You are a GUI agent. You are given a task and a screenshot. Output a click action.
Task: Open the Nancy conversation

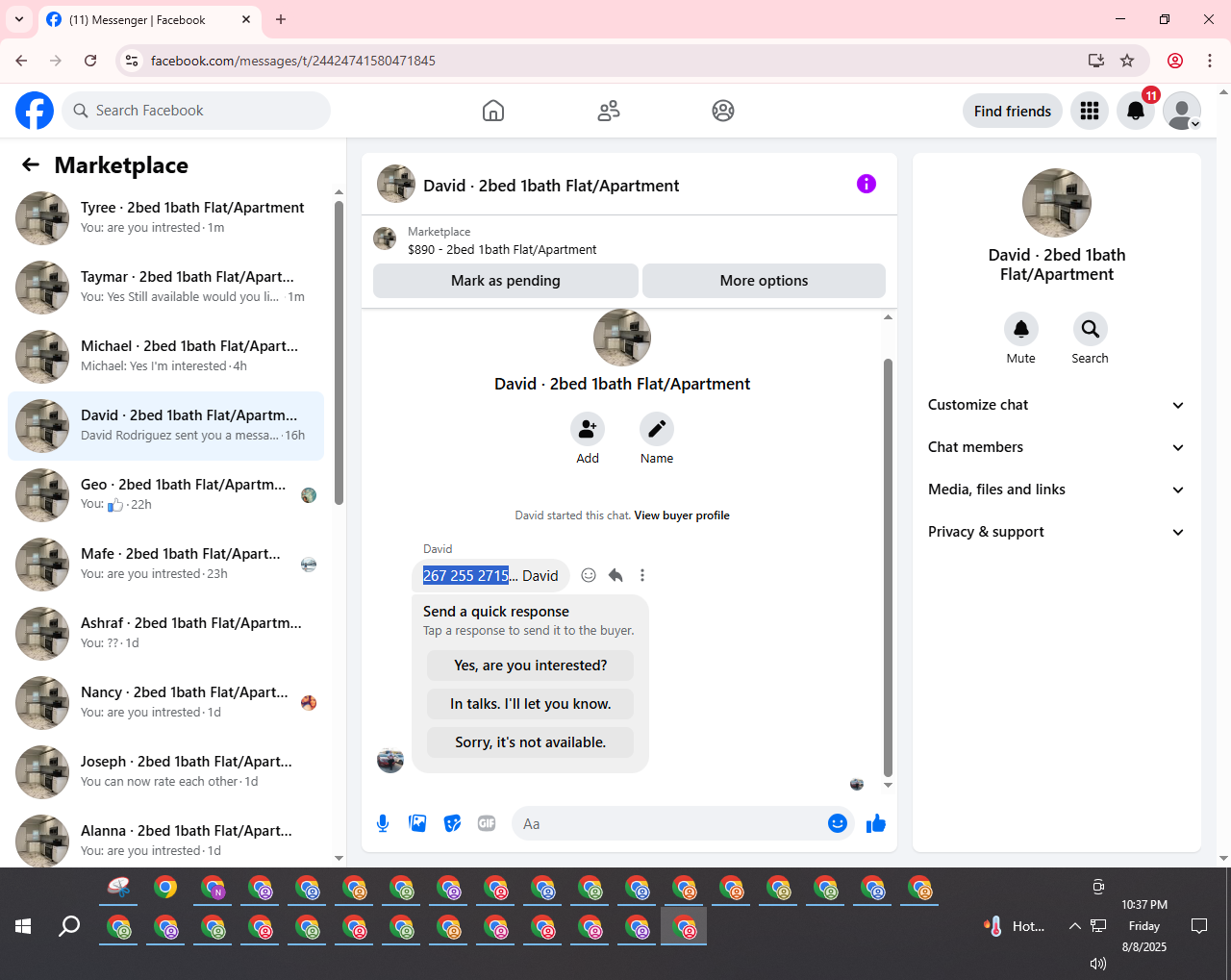click(165, 703)
